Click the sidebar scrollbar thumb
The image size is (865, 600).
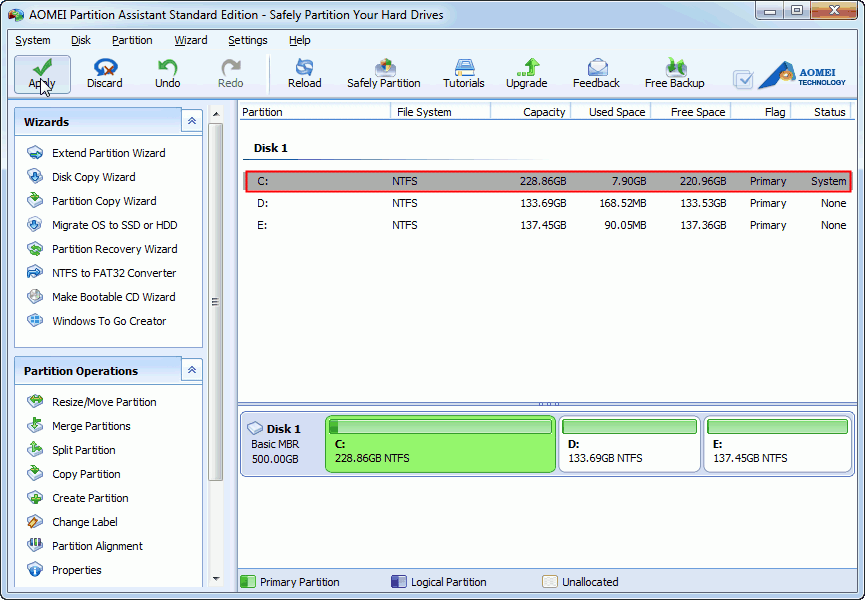pyautogui.click(x=216, y=302)
